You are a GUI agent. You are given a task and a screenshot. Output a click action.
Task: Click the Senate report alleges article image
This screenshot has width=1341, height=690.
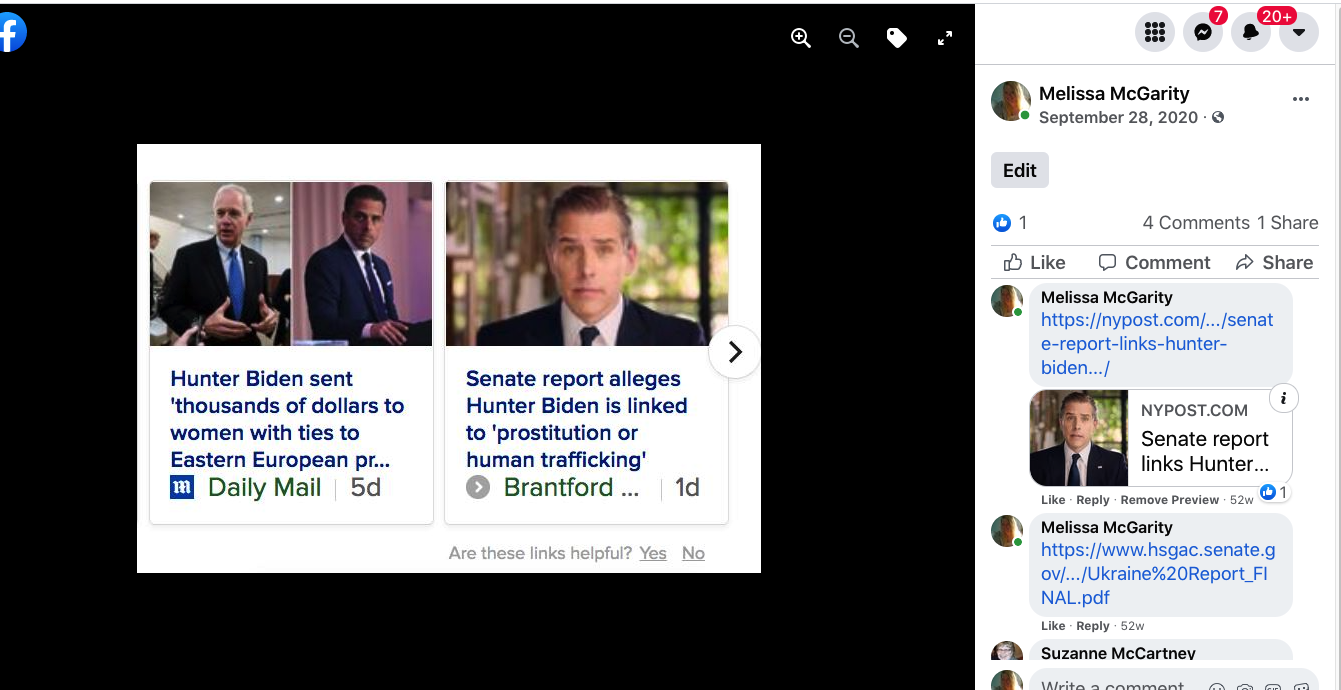click(587, 264)
